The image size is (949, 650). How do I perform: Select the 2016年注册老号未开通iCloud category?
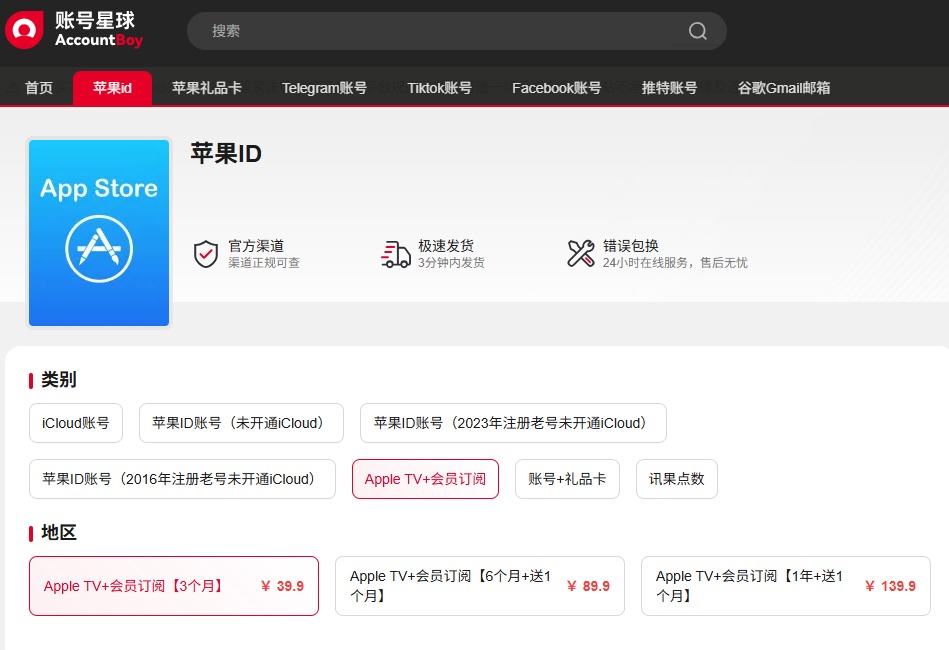tap(182, 479)
